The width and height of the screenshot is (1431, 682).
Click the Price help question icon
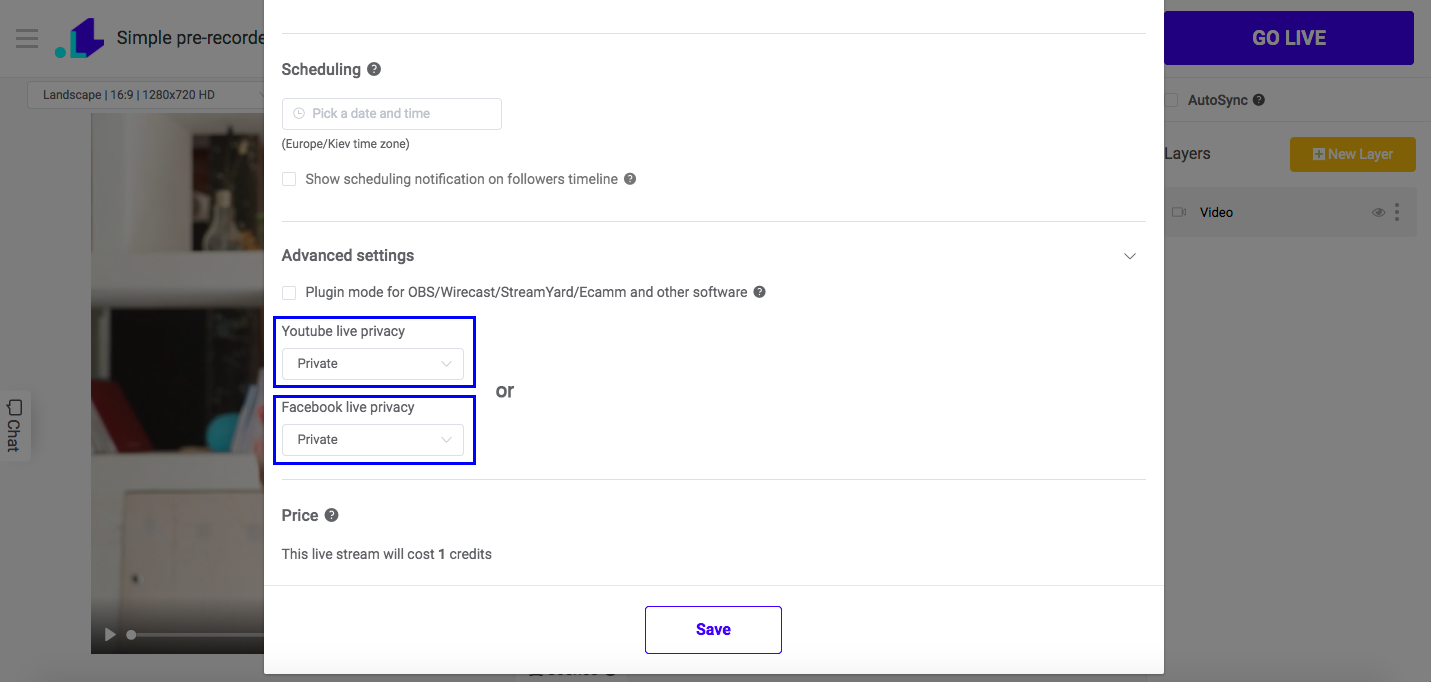pyautogui.click(x=332, y=515)
